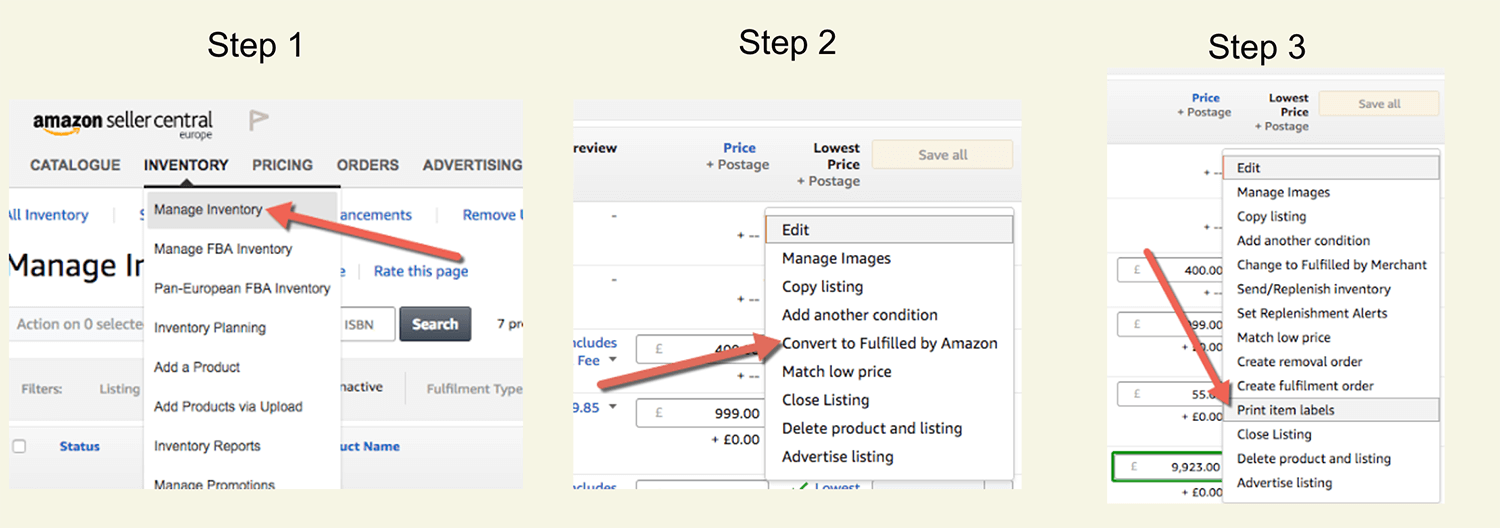The height and width of the screenshot is (528, 1500).
Task: Click the Fulfilment Type filter label
Action: pyautogui.click(x=474, y=389)
